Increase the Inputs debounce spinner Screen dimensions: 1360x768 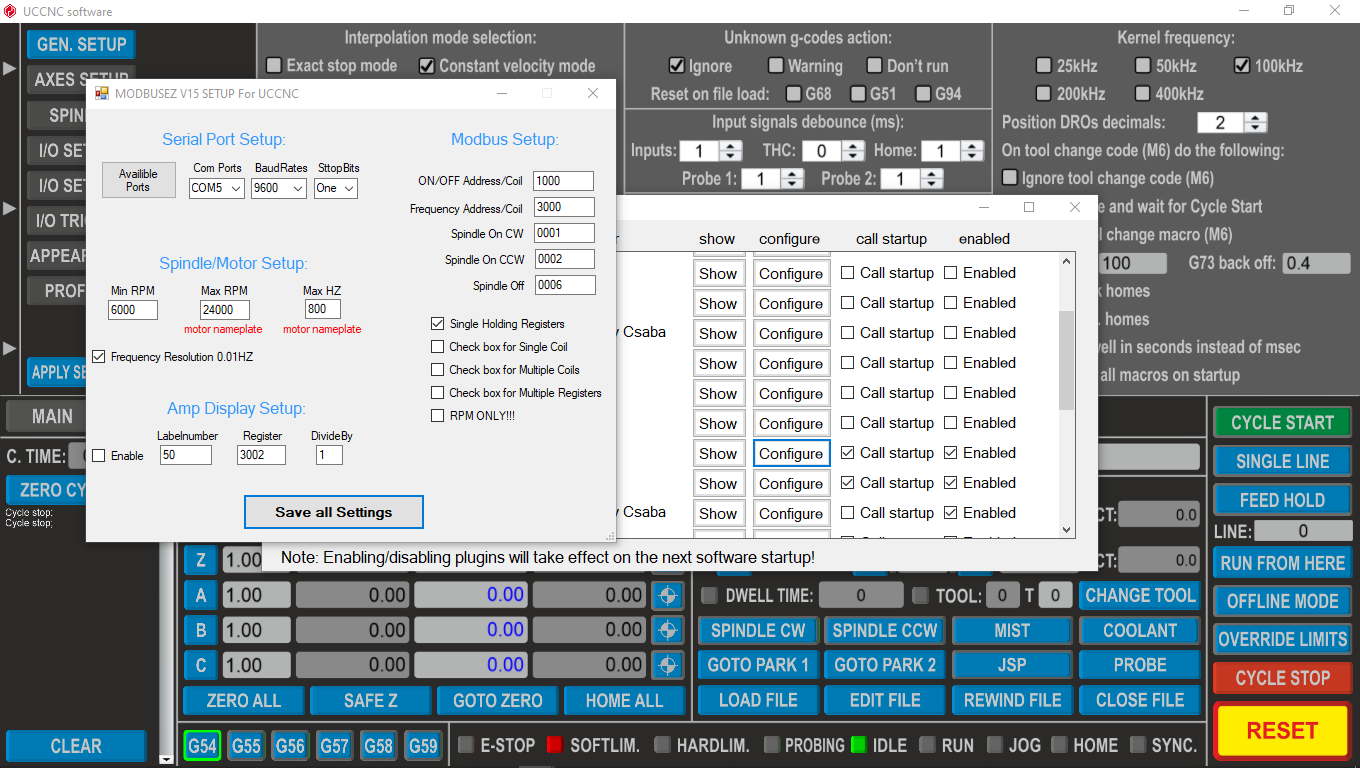point(731,146)
